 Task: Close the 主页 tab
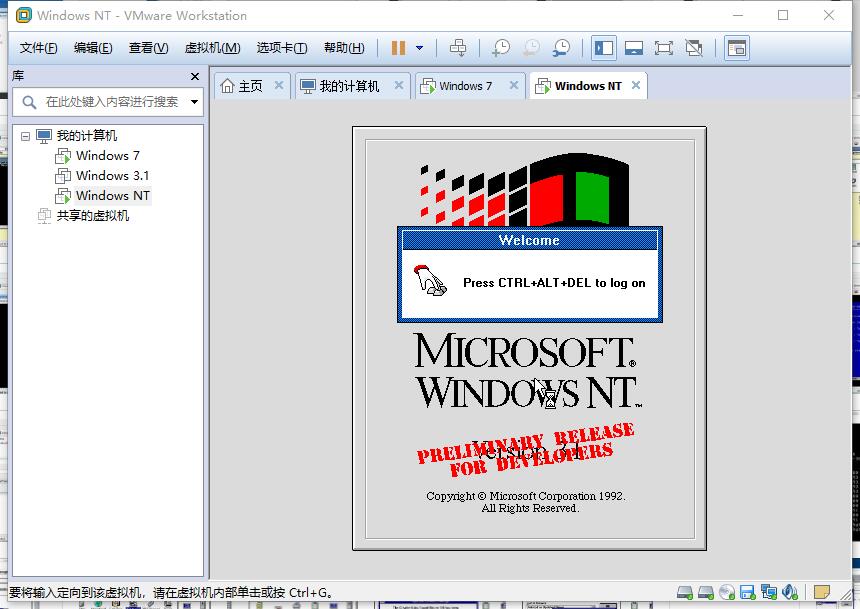[279, 85]
